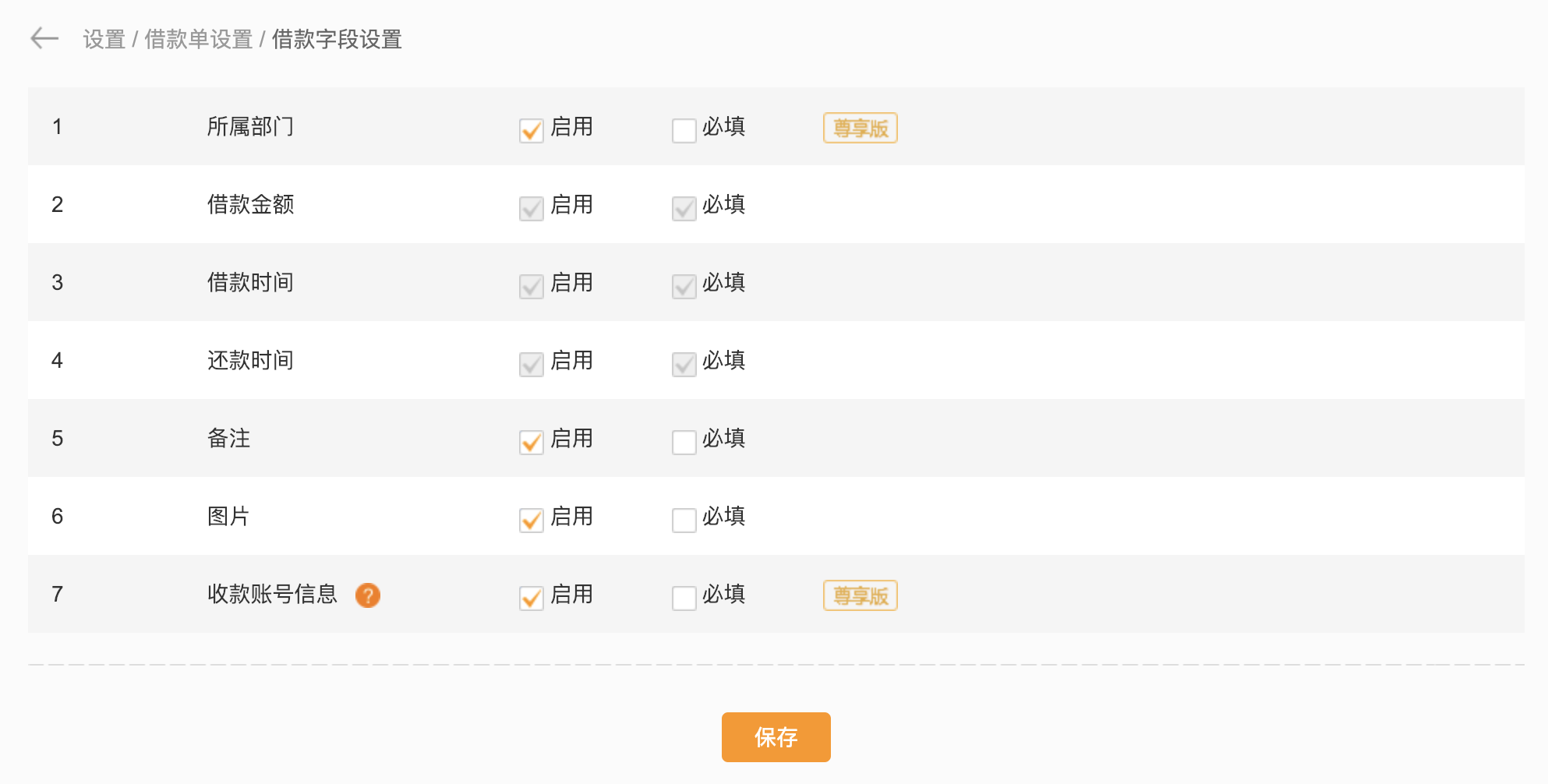Click the greyed 必填 checkbox for 还款时间
This screenshot has width=1548, height=784.
(684, 364)
